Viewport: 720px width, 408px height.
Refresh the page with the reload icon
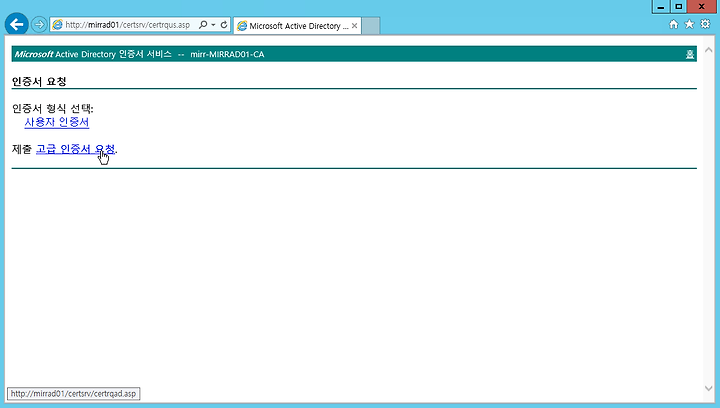click(x=224, y=25)
